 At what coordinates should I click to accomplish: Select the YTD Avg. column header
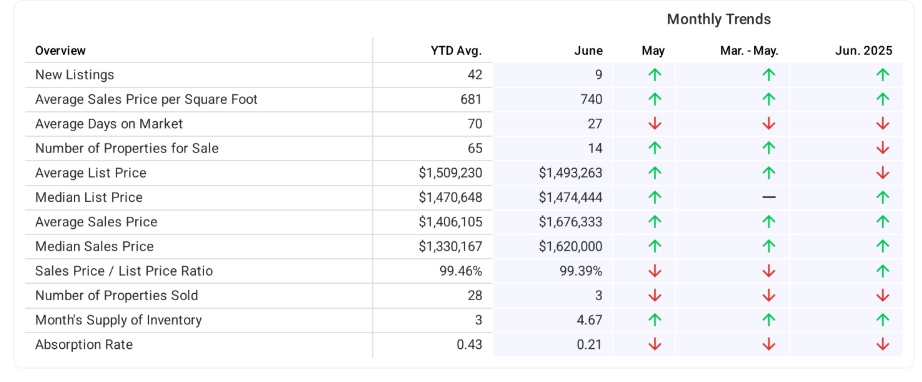456,51
